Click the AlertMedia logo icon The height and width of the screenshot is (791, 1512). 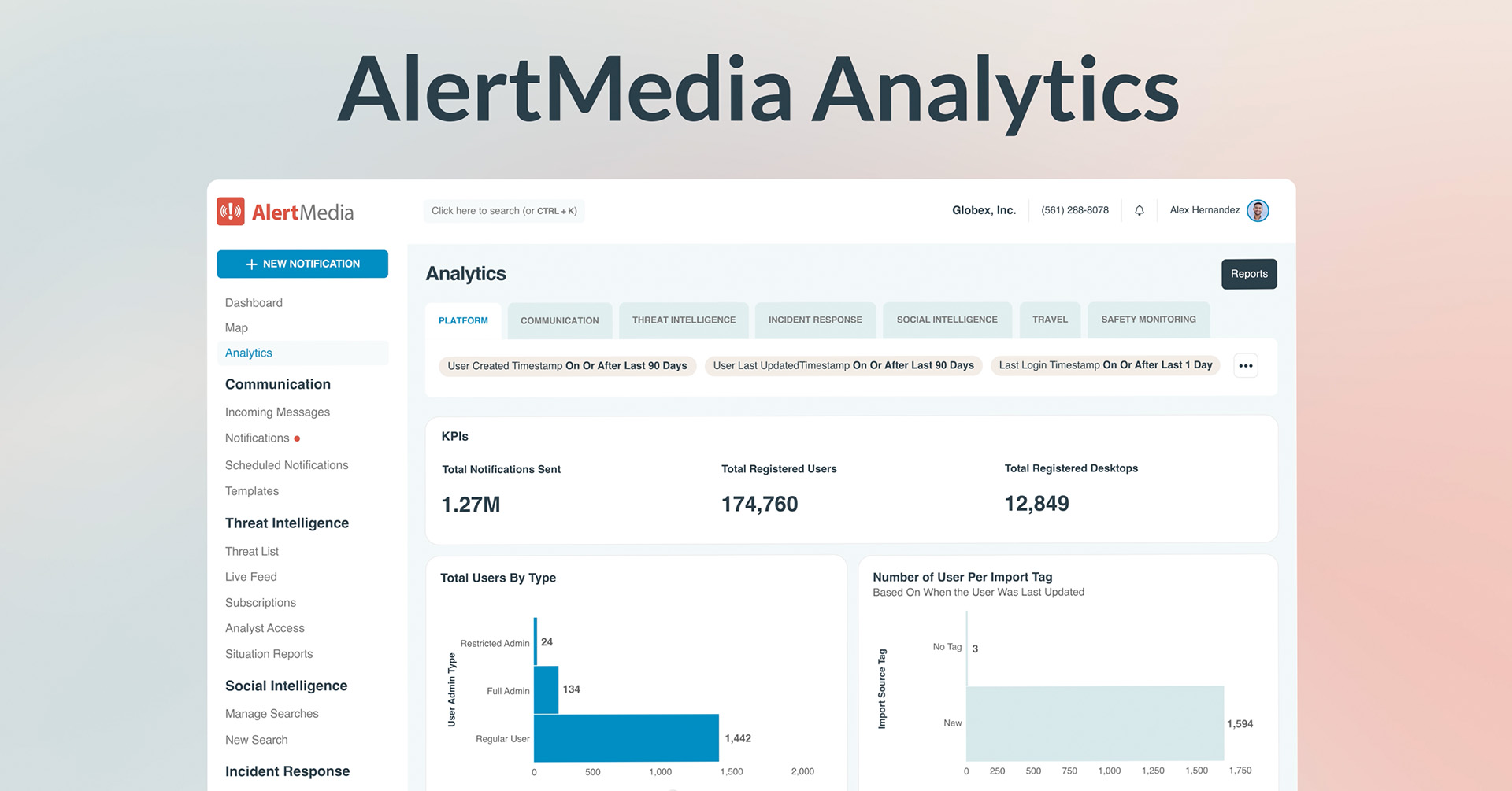[x=231, y=212]
